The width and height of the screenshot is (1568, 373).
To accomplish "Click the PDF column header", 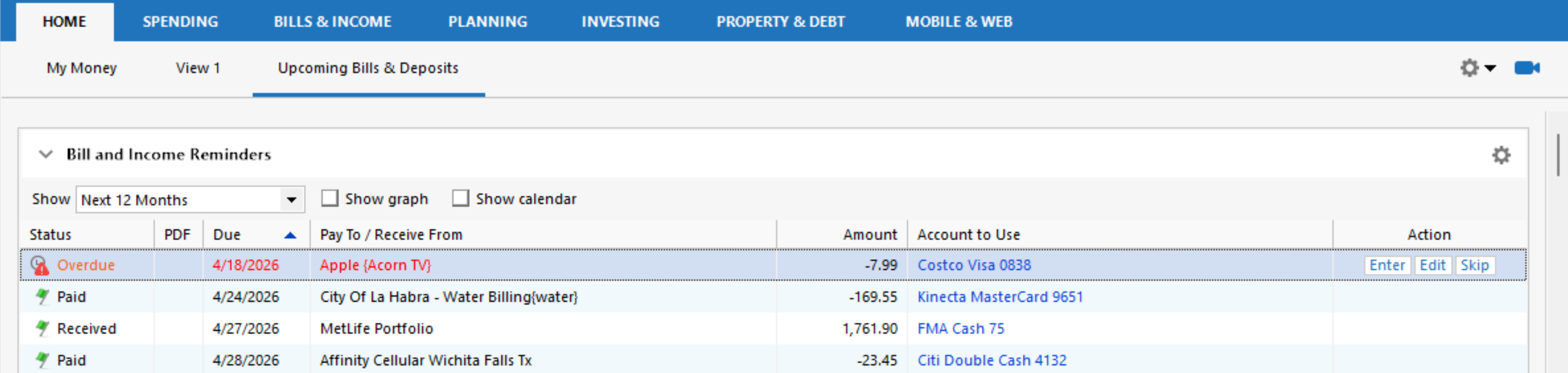I will point(177,235).
